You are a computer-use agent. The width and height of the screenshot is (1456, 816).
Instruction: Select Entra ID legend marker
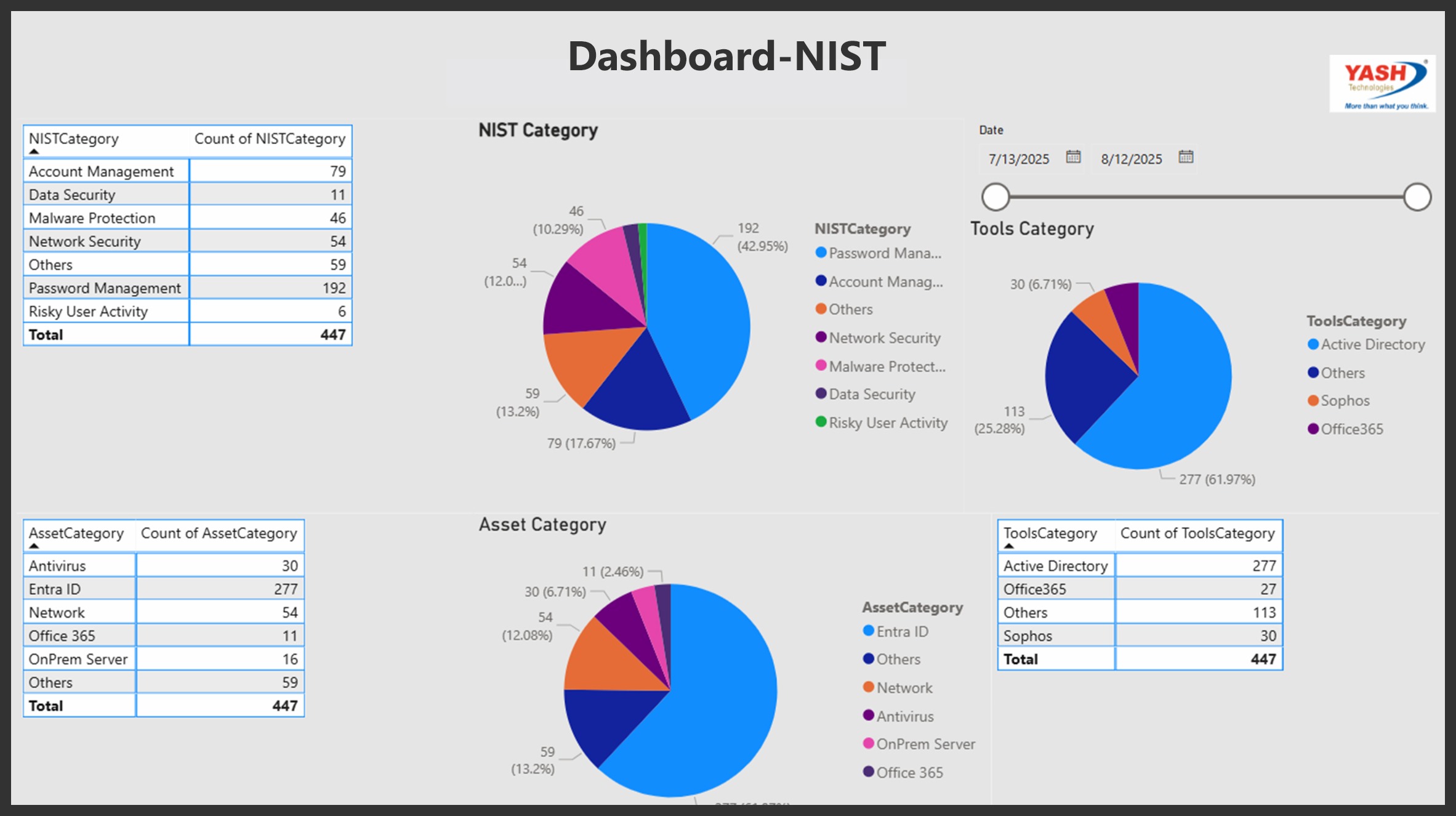click(869, 631)
